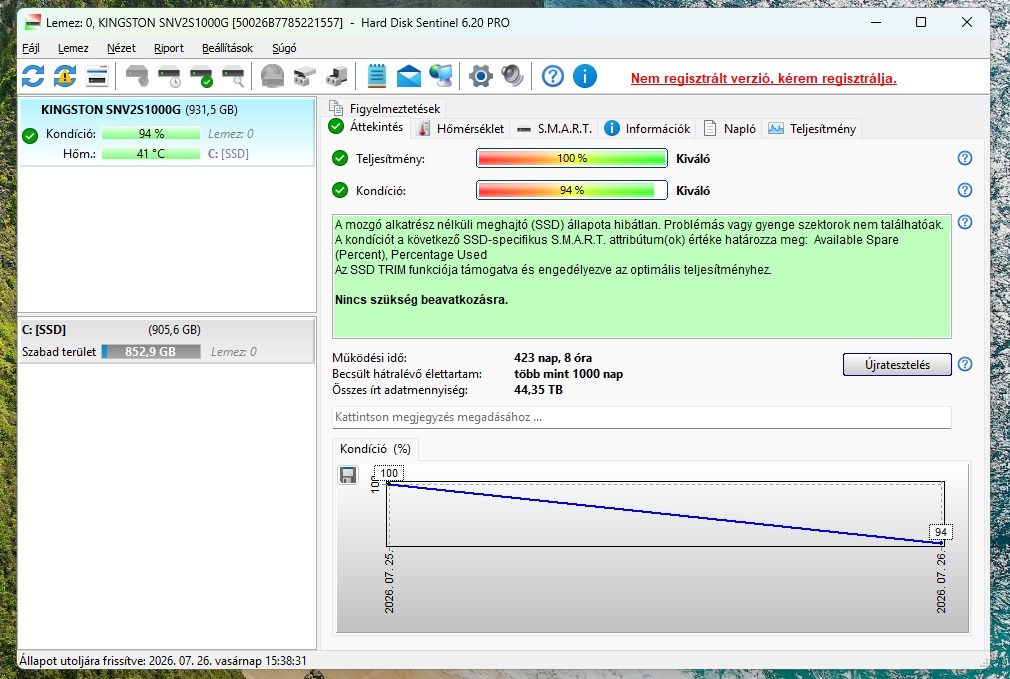This screenshot has height=679, width=1010.
Task: Open the Beállítások menu
Action: pos(227,48)
